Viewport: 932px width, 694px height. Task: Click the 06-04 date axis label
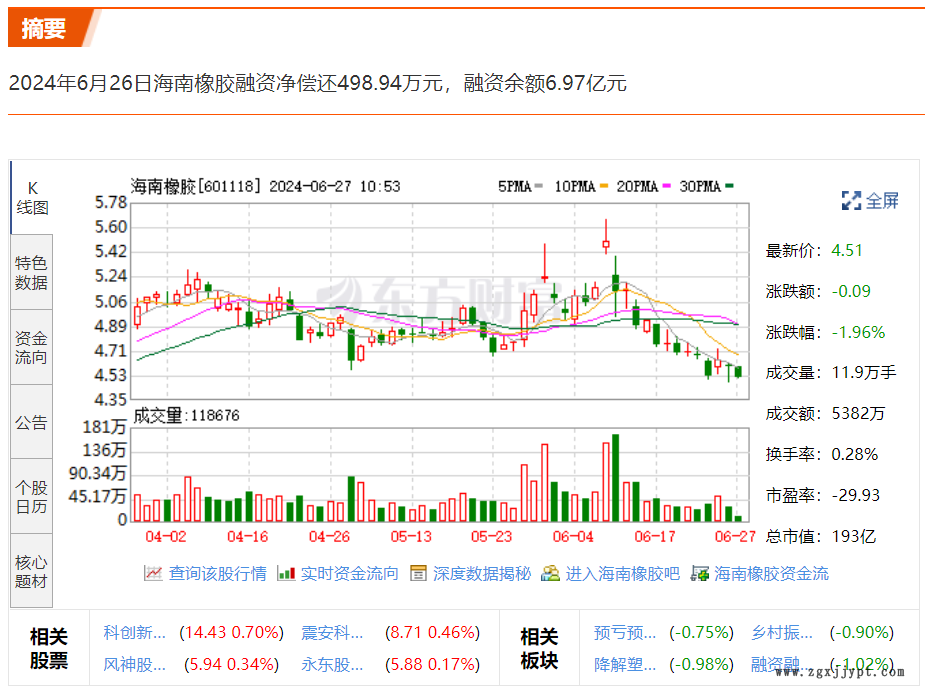coord(573,537)
